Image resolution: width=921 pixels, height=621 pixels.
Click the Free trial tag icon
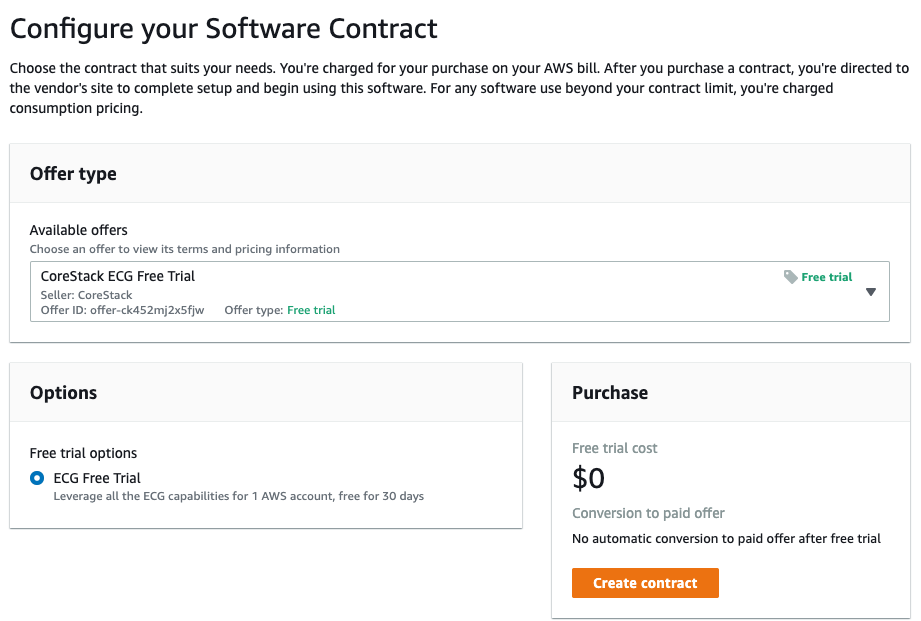[791, 277]
